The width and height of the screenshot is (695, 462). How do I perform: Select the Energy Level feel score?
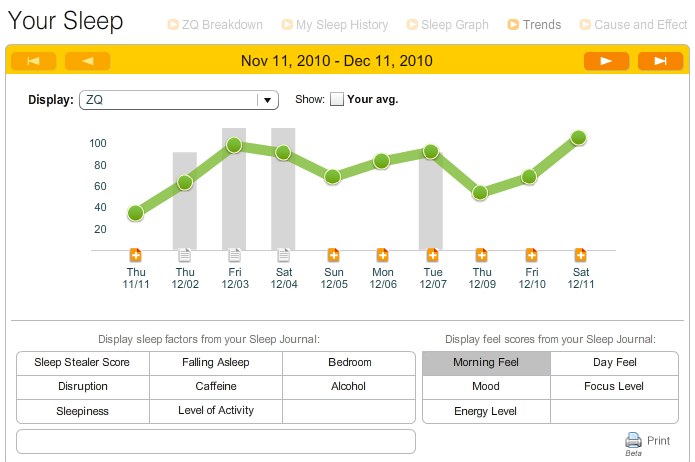486,411
